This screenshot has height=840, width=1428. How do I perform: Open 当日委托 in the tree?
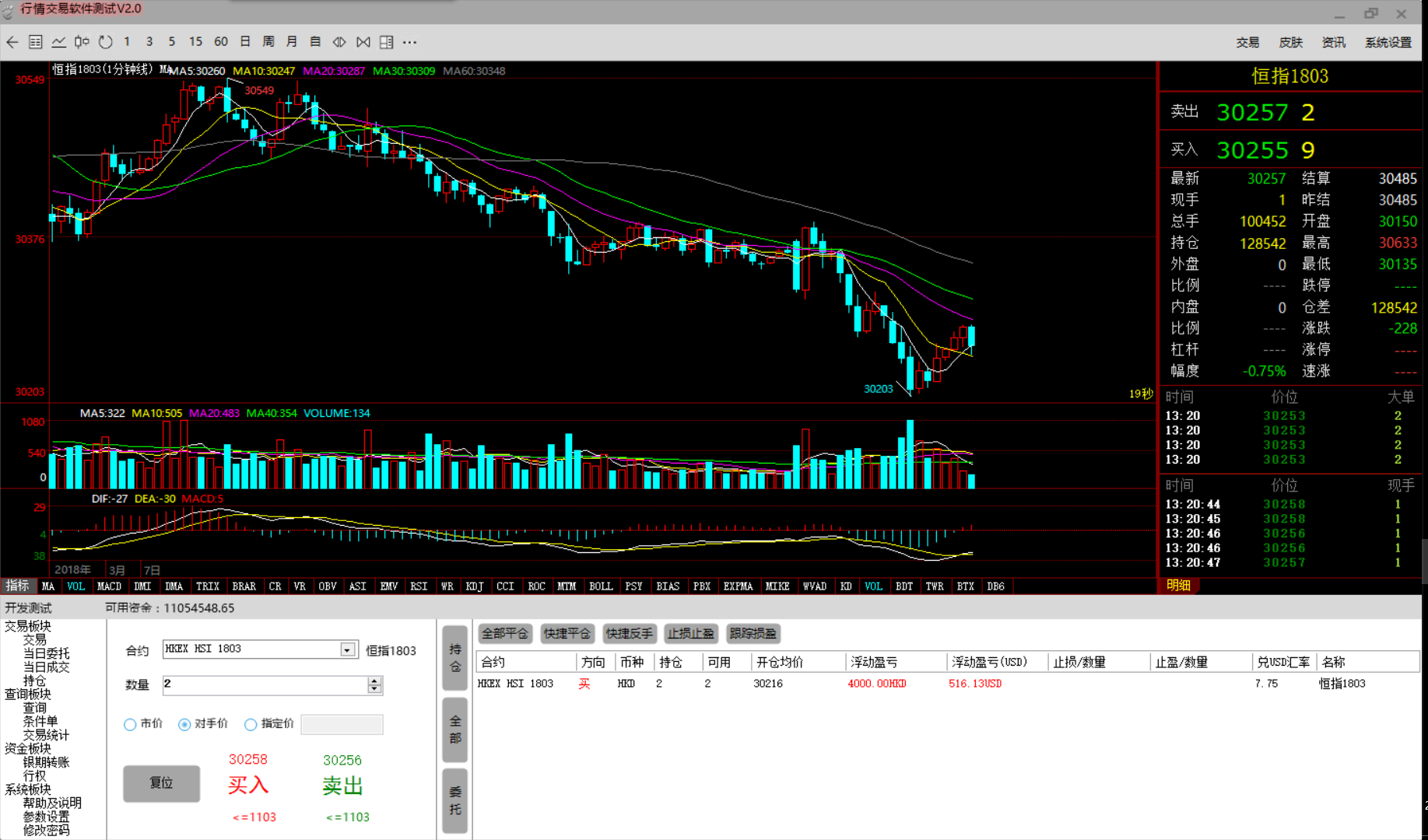click(46, 653)
